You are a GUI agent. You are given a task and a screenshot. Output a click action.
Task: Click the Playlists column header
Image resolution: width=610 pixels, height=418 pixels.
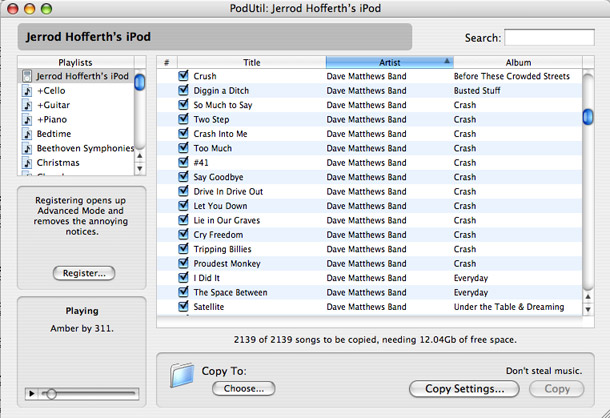point(75,62)
